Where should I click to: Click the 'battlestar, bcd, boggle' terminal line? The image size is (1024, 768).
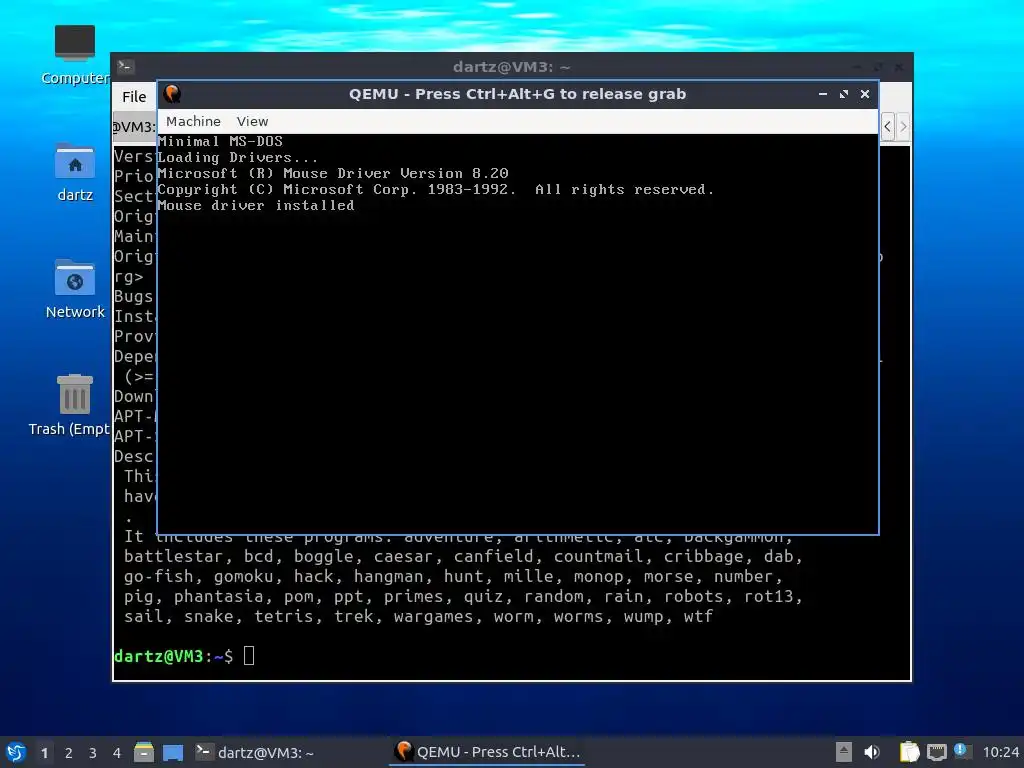tap(463, 556)
